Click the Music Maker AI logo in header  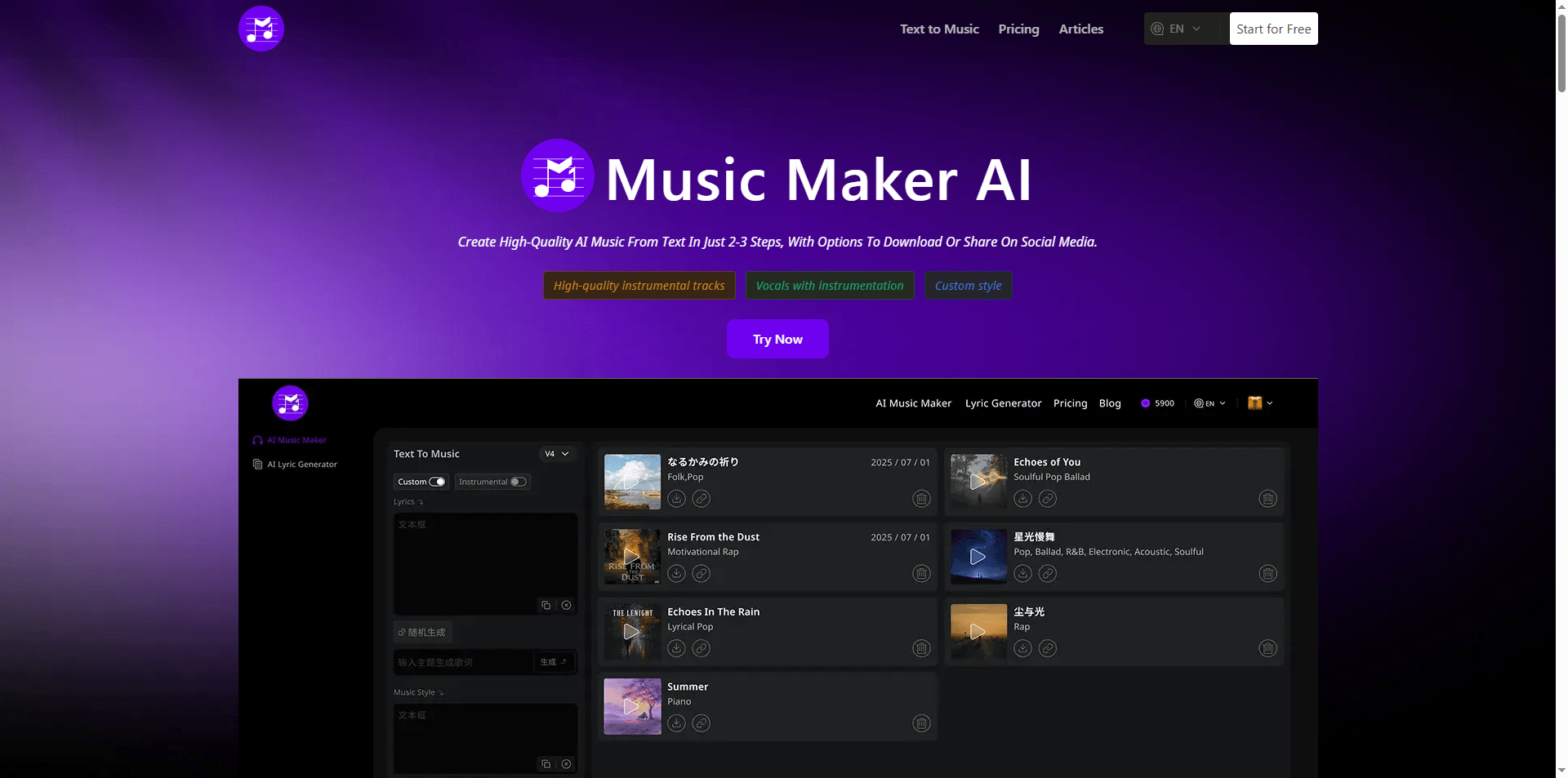[x=261, y=29]
